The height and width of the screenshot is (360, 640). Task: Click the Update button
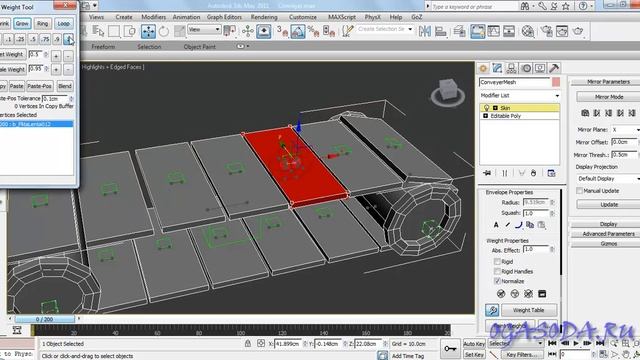click(609, 204)
